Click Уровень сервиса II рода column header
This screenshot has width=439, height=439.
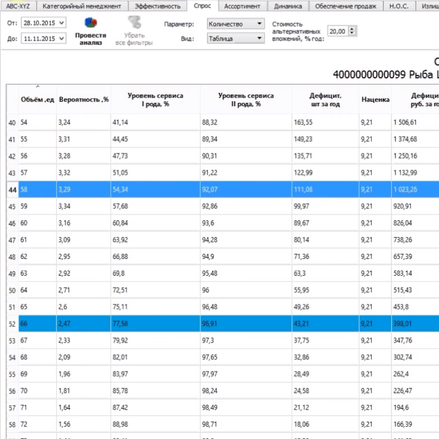(246, 99)
